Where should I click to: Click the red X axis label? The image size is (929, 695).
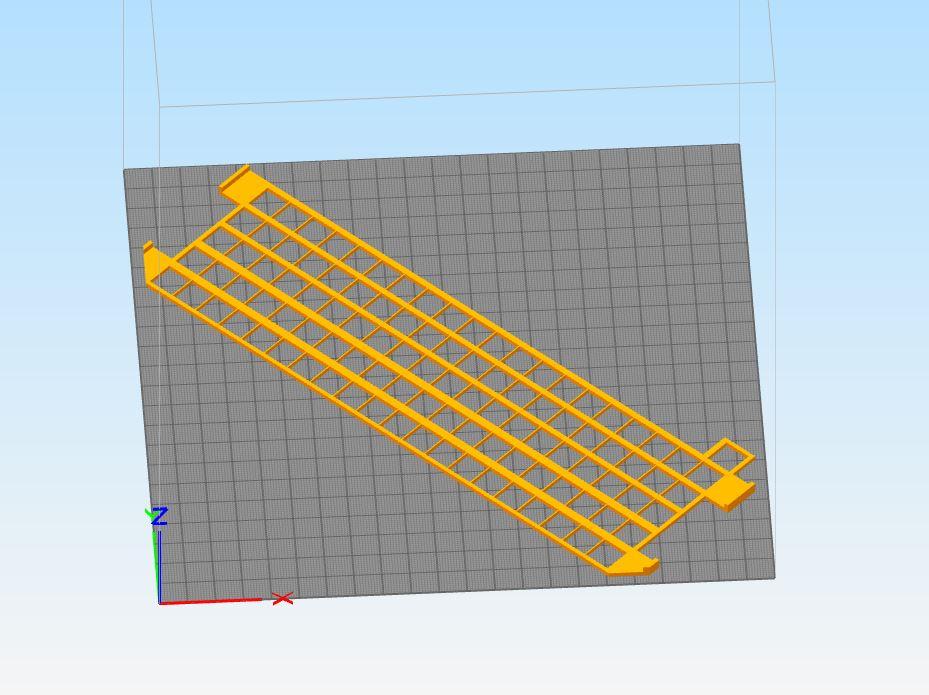point(283,598)
